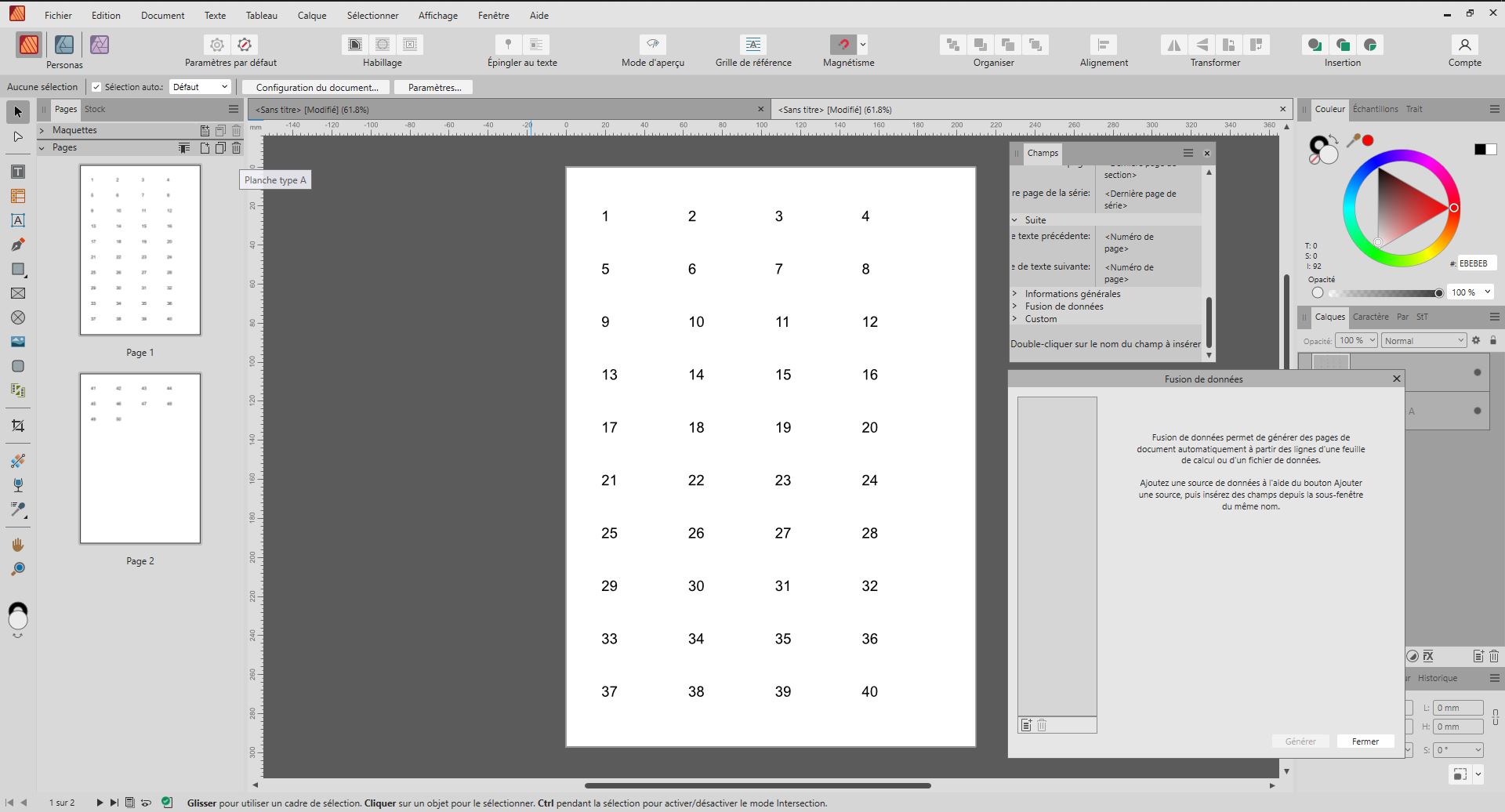Select the Artistic Text tool
The image size is (1505, 812).
tap(18, 220)
